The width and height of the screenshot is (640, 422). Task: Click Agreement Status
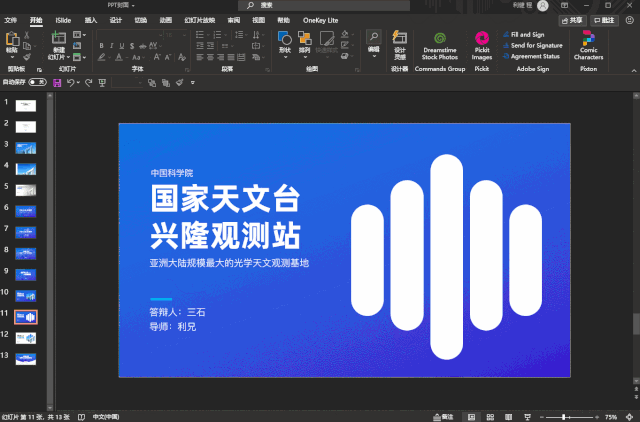(531, 56)
